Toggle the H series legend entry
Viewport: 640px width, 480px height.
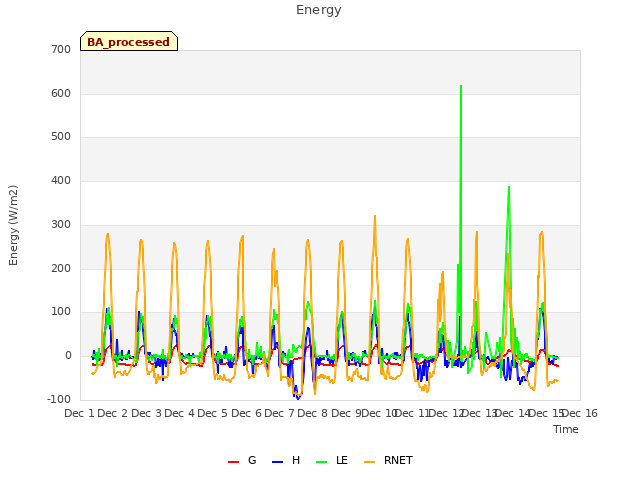tap(286, 460)
